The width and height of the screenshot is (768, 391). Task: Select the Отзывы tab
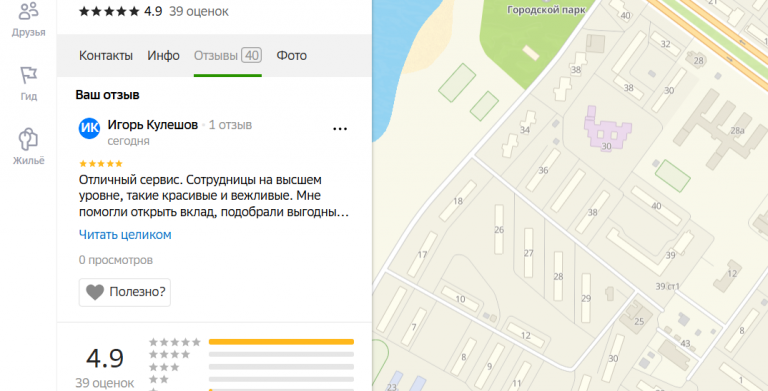coord(228,55)
